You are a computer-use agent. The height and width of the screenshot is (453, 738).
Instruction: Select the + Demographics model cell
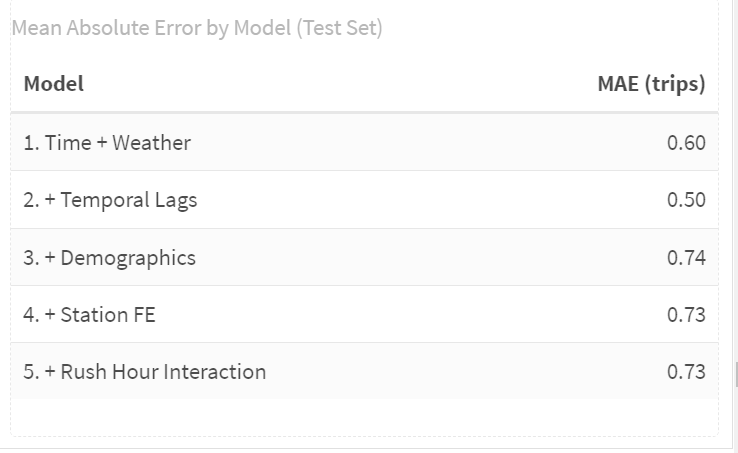(109, 258)
